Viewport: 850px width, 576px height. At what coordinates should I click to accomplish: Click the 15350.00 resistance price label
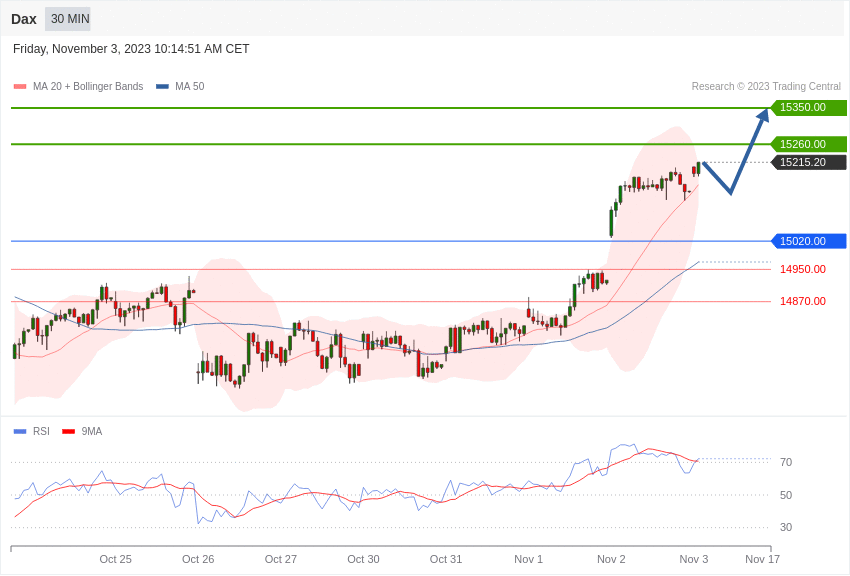808,107
